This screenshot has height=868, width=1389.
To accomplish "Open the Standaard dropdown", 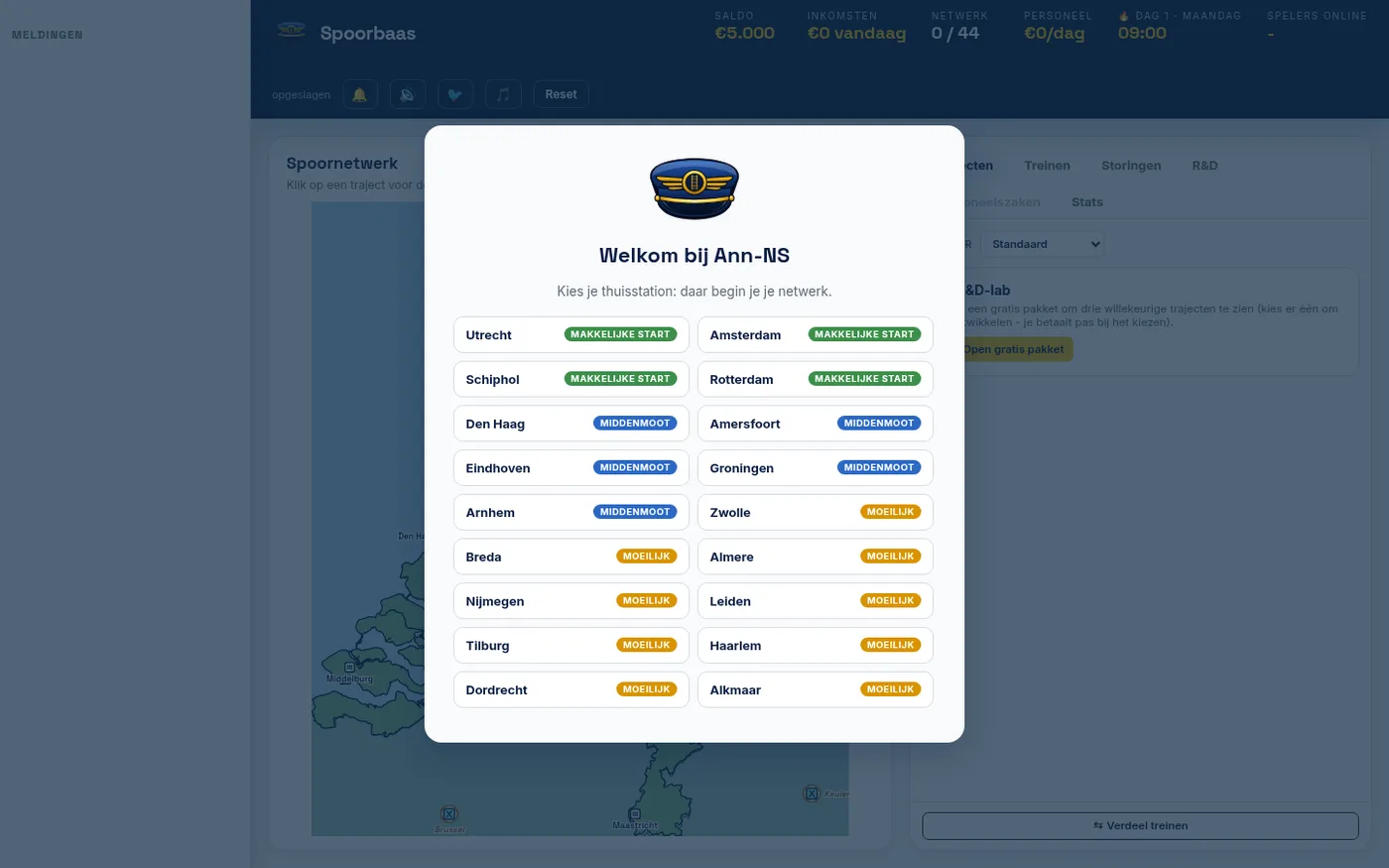I will [1043, 244].
